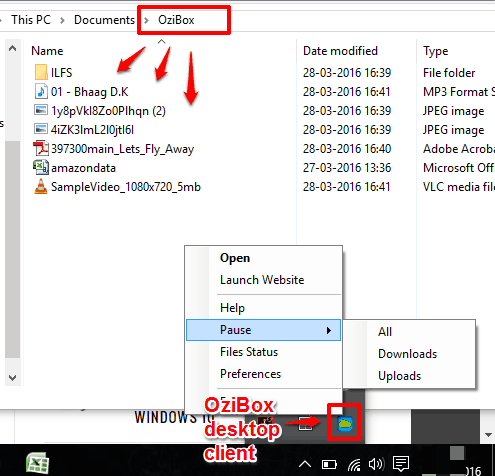Click the Date modified column header
The height and width of the screenshot is (476, 495).
[x=340, y=51]
